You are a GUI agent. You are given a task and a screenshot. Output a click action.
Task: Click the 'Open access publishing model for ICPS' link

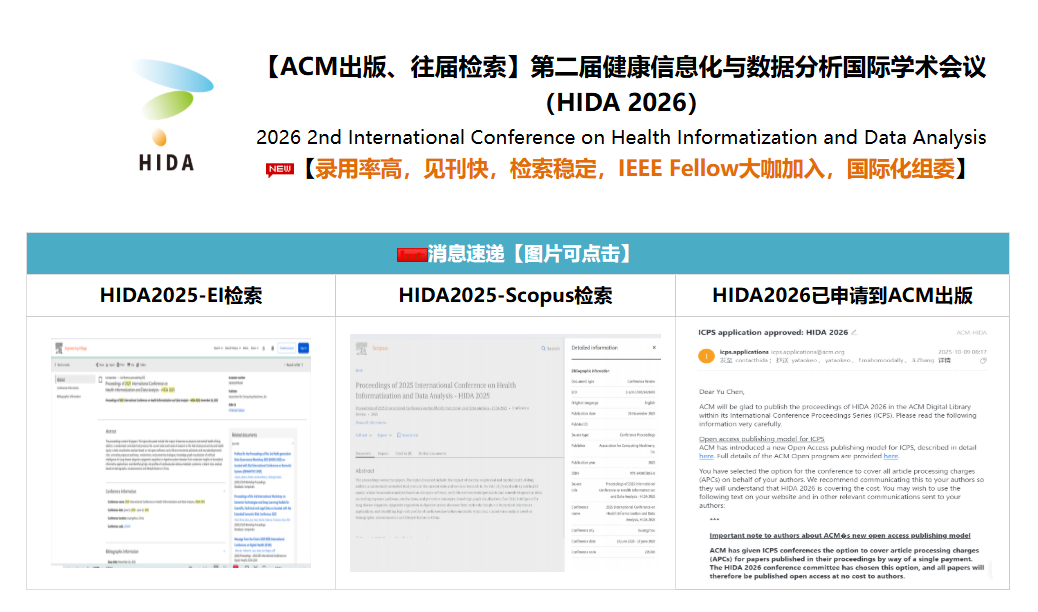click(x=761, y=439)
